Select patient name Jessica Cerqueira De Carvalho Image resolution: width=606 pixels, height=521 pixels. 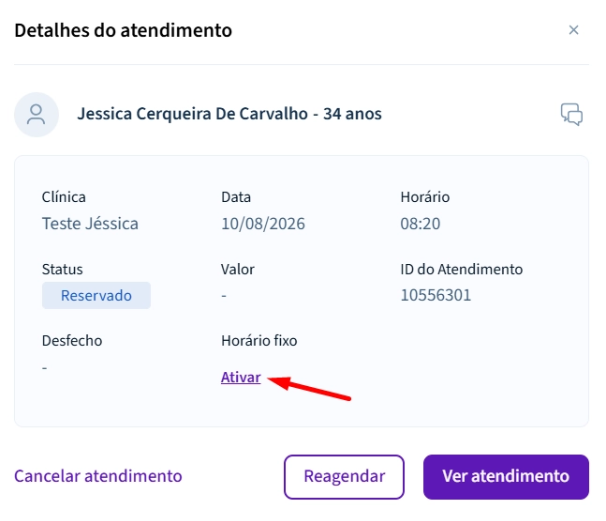point(192,114)
